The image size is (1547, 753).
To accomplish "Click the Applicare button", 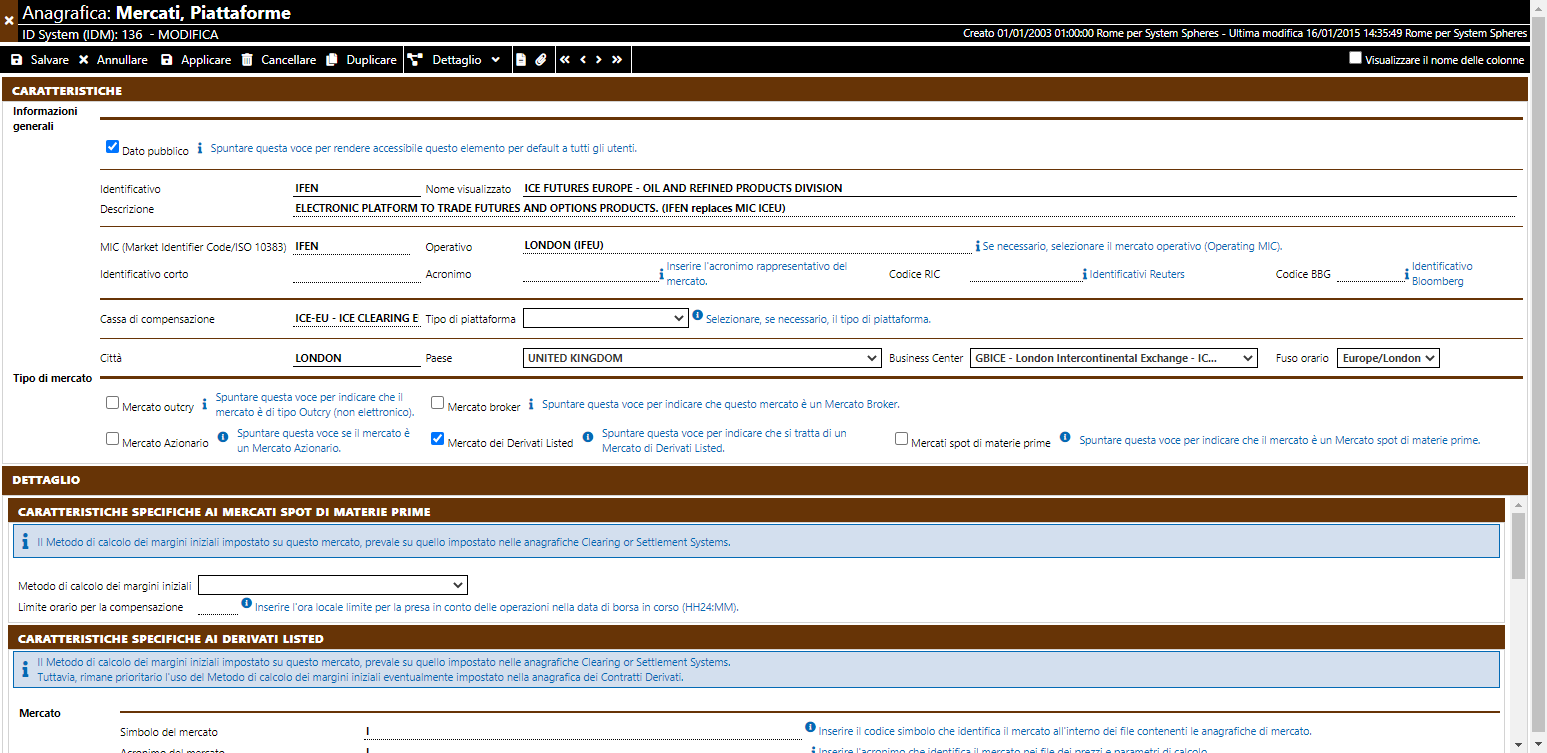I will tap(196, 60).
